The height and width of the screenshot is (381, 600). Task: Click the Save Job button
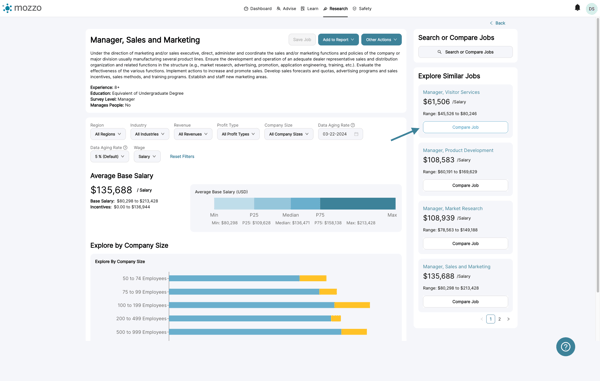302,40
